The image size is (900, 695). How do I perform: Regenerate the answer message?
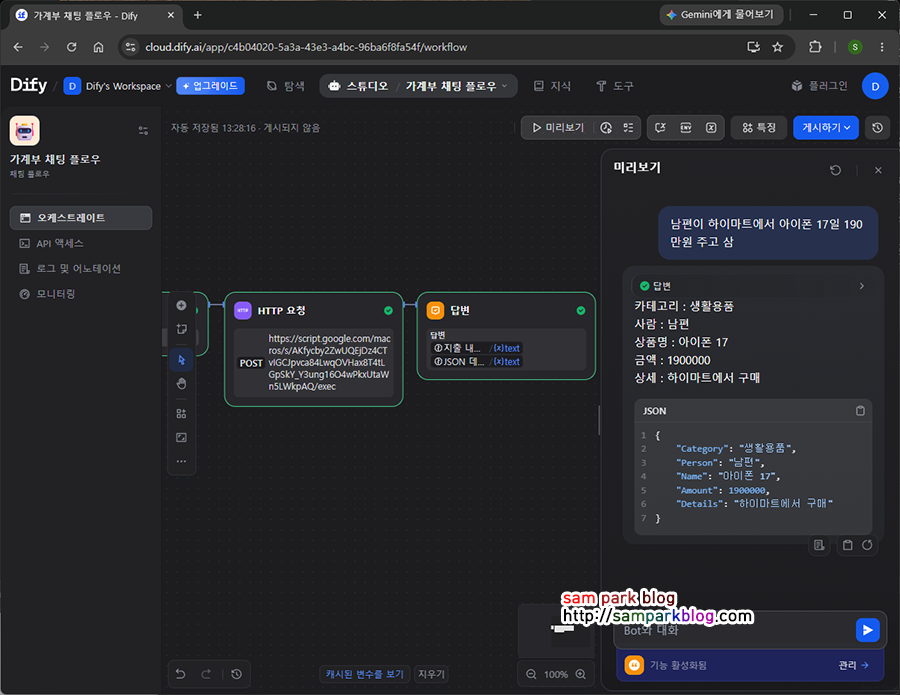tap(867, 545)
